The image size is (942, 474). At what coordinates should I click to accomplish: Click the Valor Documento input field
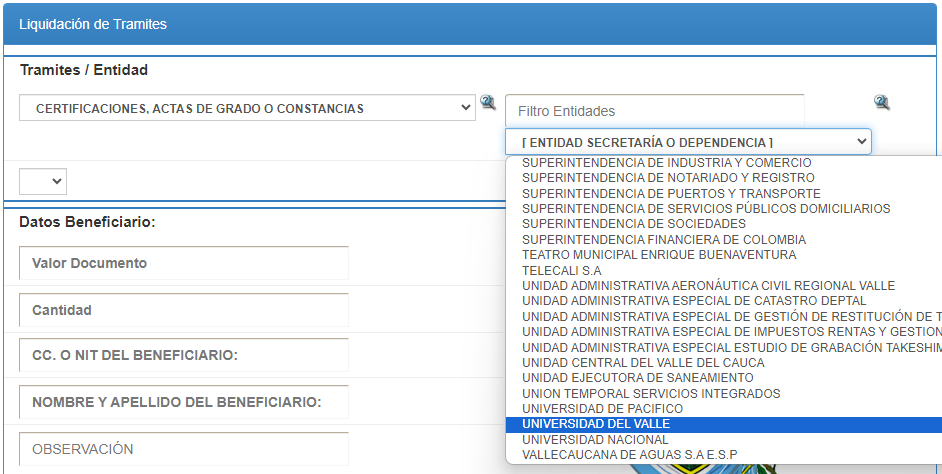(x=184, y=263)
